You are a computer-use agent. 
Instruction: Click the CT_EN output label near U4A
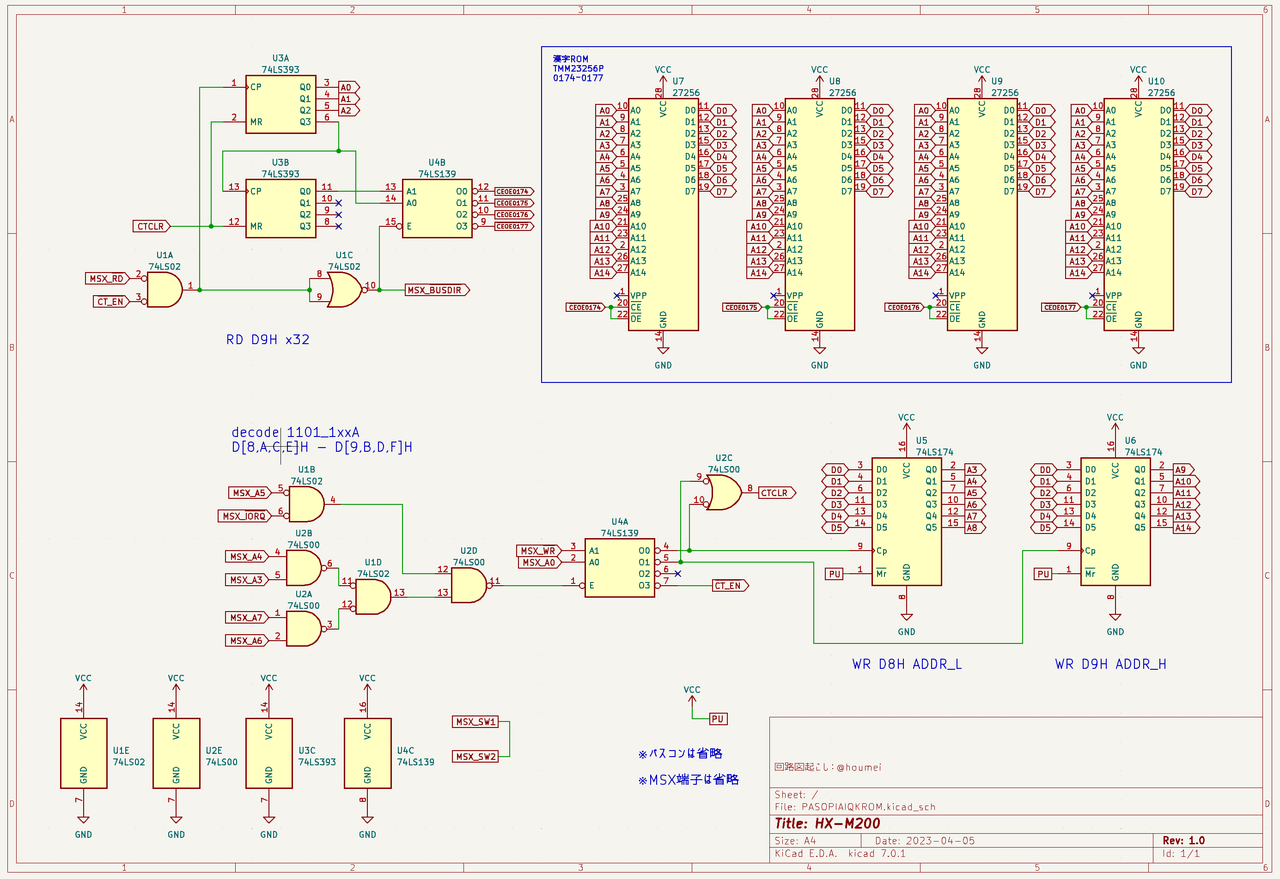click(729, 586)
